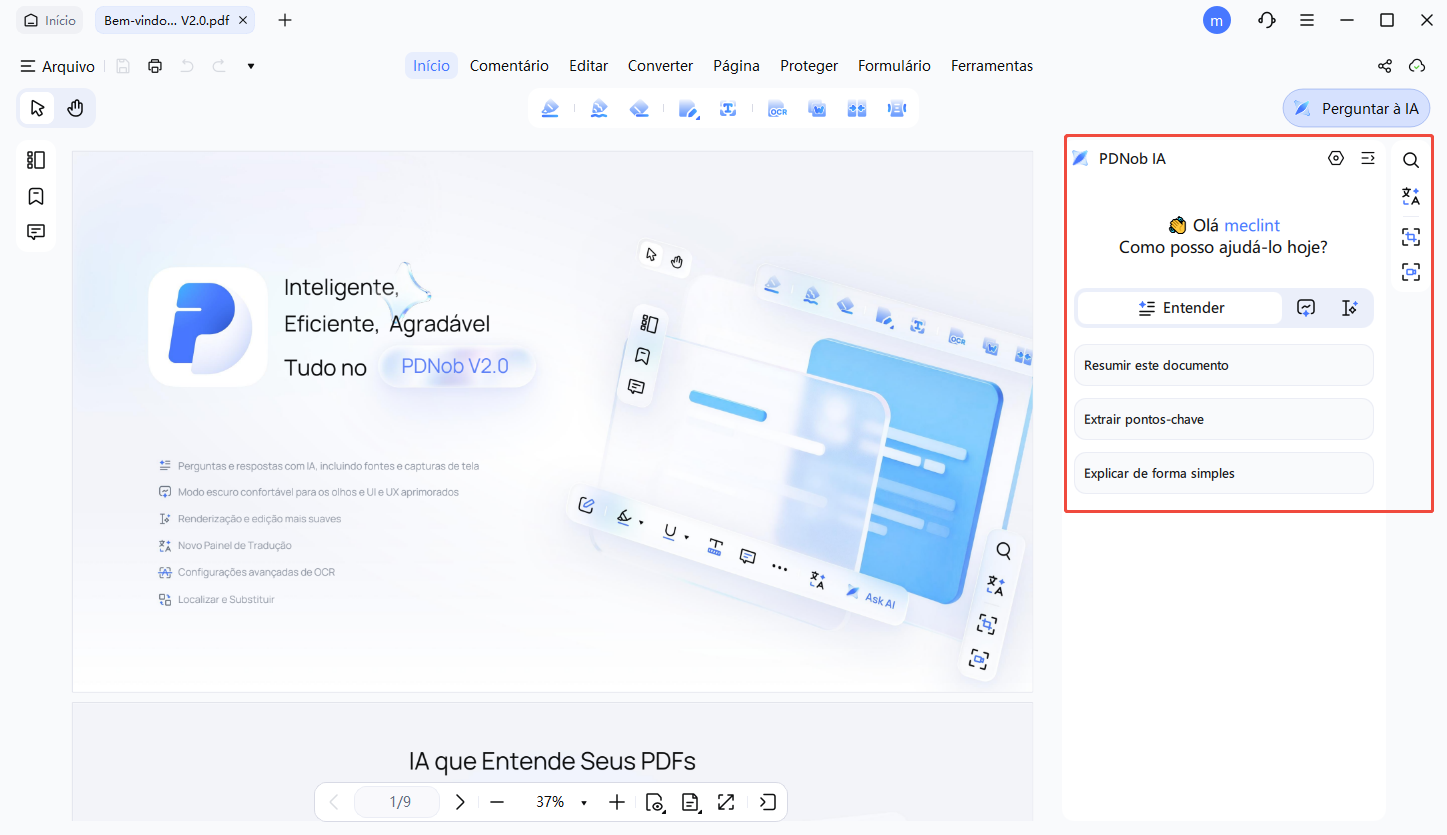Switch to the Converter tab
The height and width of the screenshot is (835, 1447).
(x=660, y=65)
